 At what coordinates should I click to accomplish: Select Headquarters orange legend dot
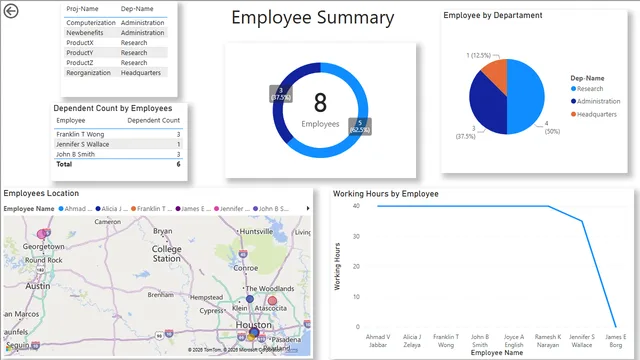click(x=573, y=114)
